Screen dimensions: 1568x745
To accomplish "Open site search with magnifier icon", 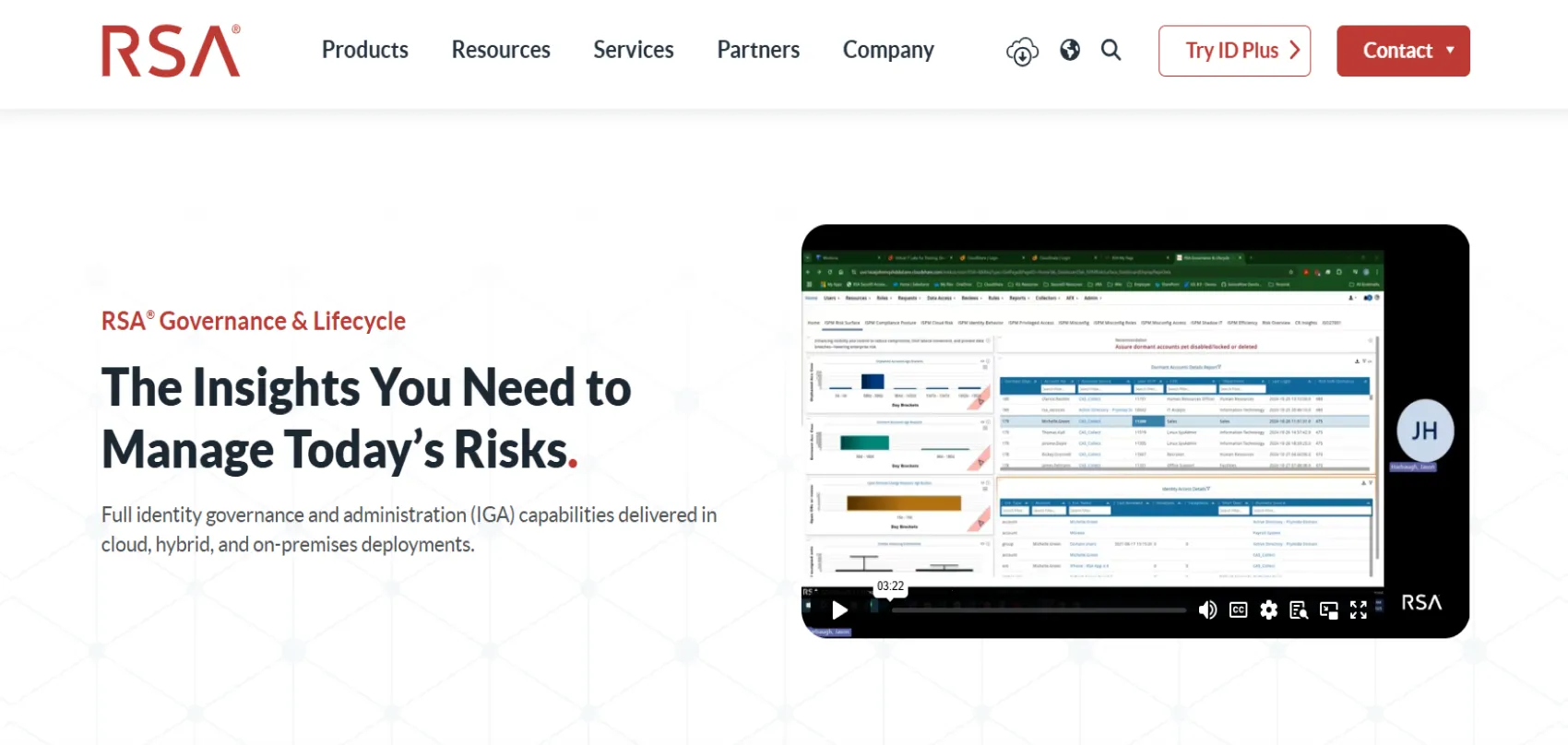I will coord(1111,50).
